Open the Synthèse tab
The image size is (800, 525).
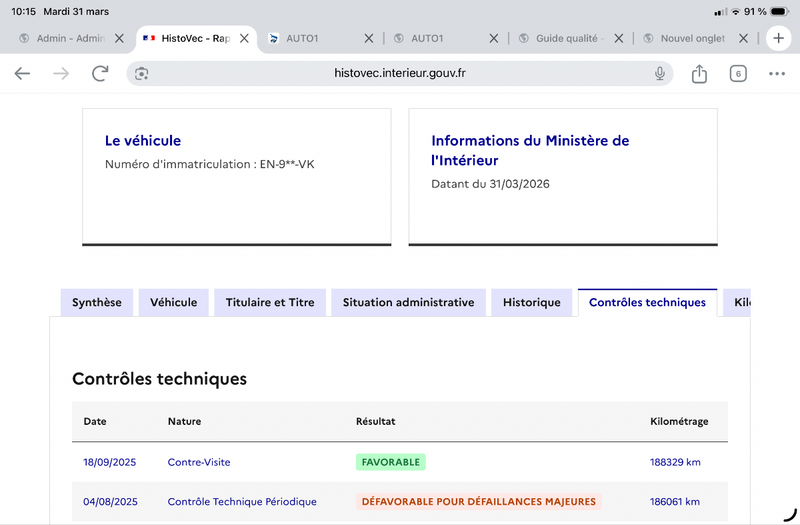click(97, 303)
